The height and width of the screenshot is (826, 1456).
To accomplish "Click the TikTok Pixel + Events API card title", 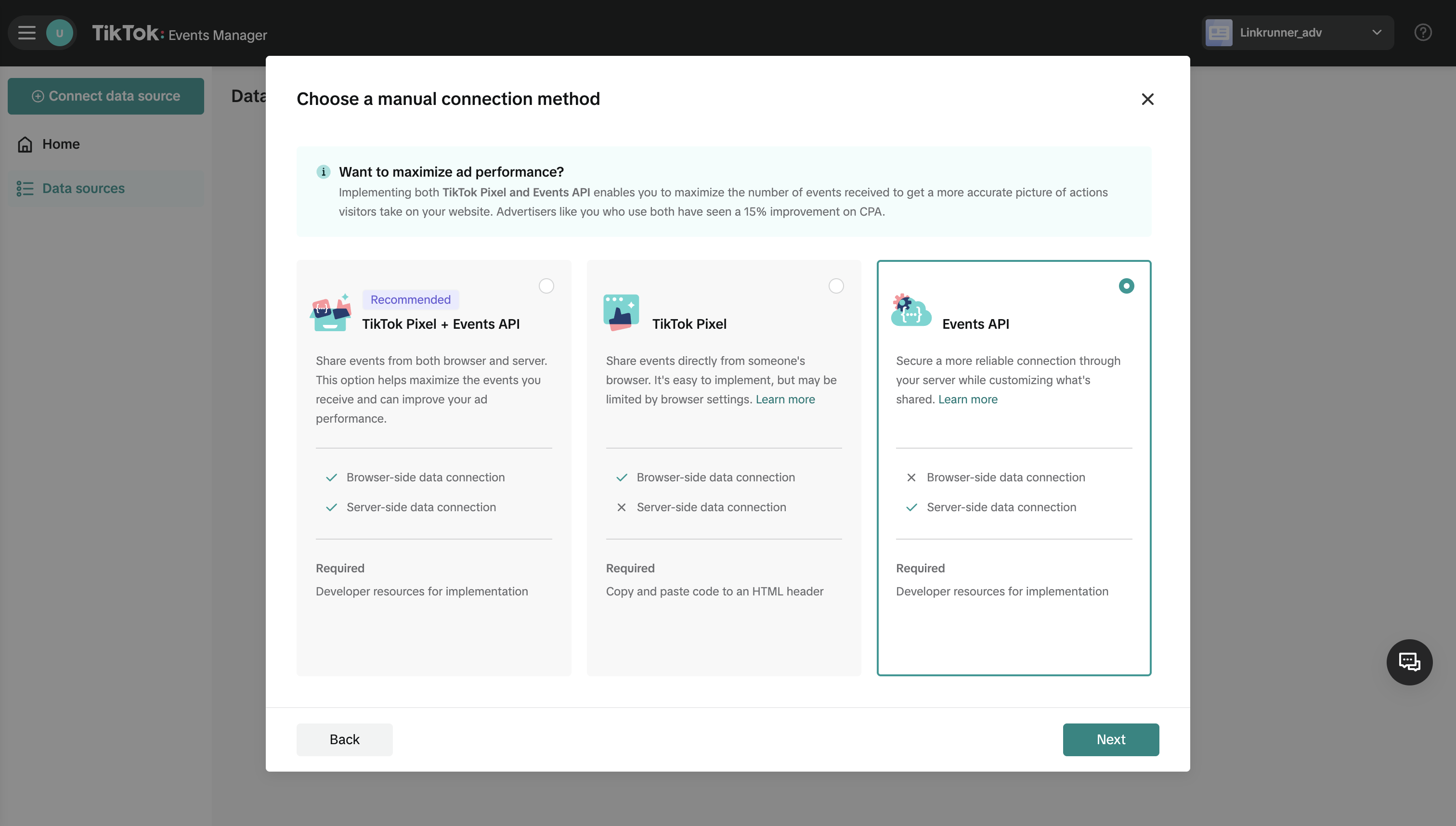I will [441, 324].
